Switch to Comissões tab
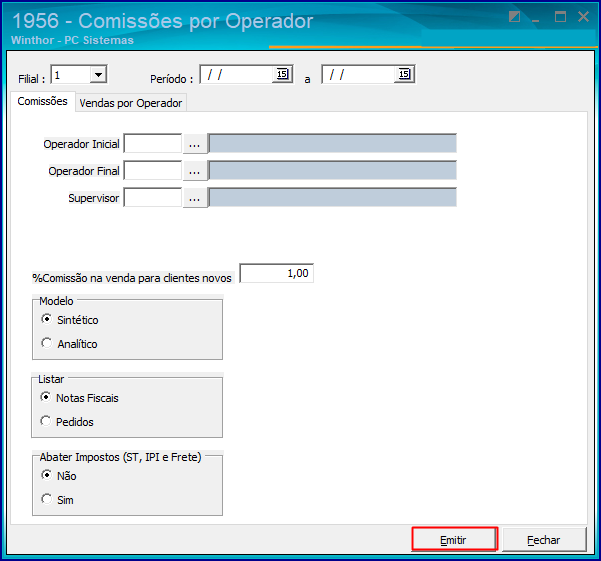The width and height of the screenshot is (601, 561). point(43,101)
